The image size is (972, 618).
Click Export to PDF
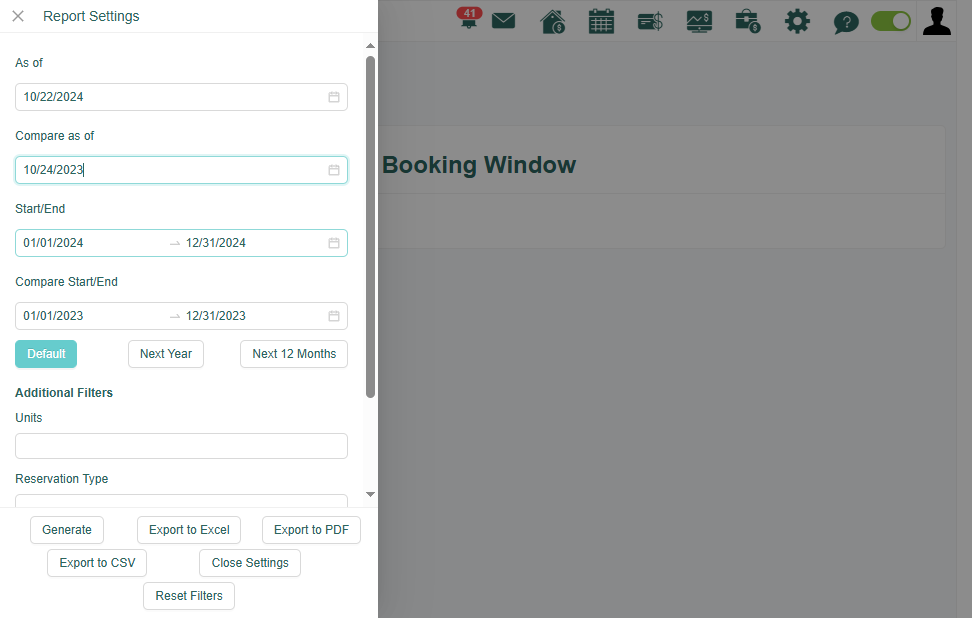(311, 530)
